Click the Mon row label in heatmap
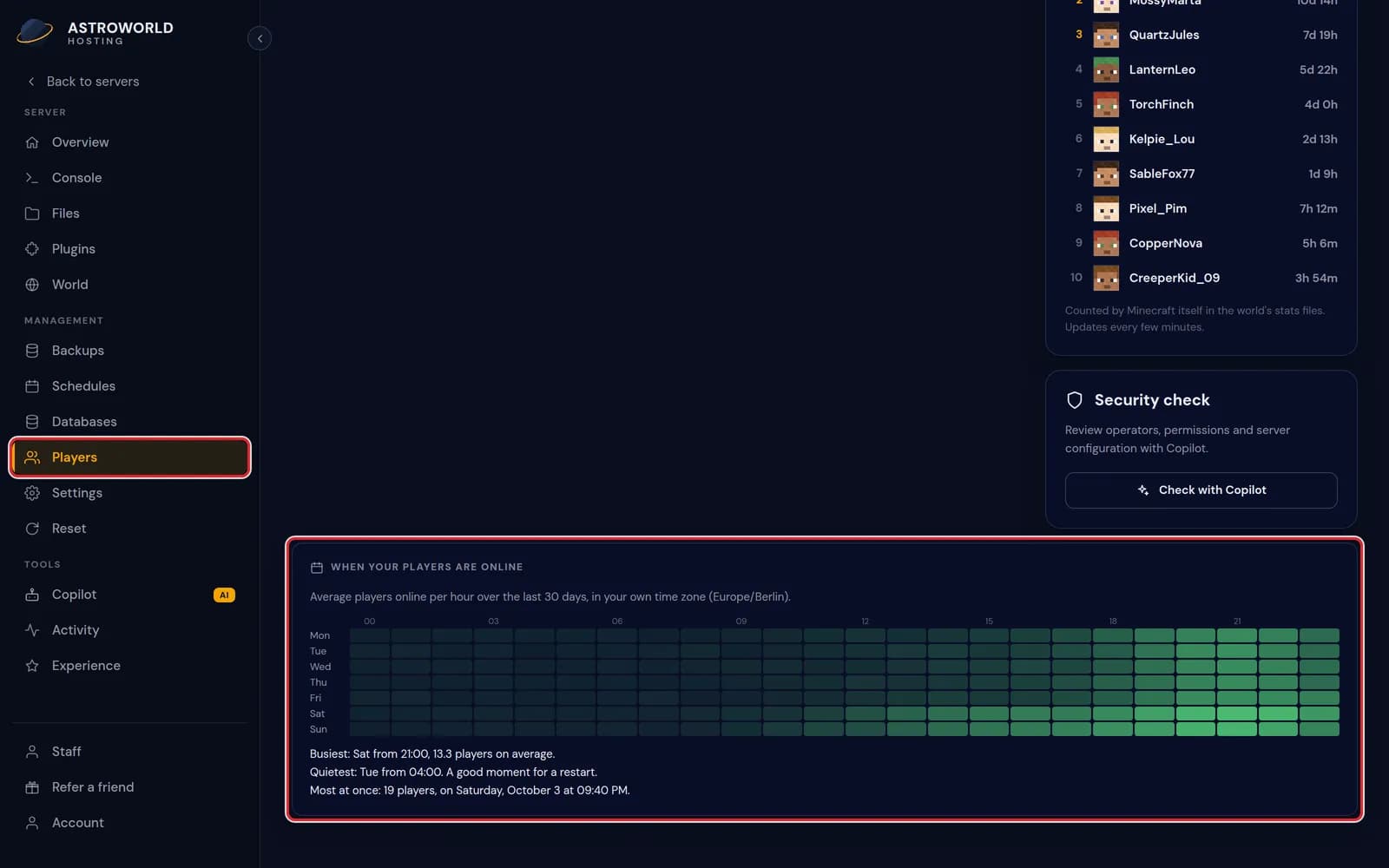Viewport: 1389px width, 868px height. point(319,635)
